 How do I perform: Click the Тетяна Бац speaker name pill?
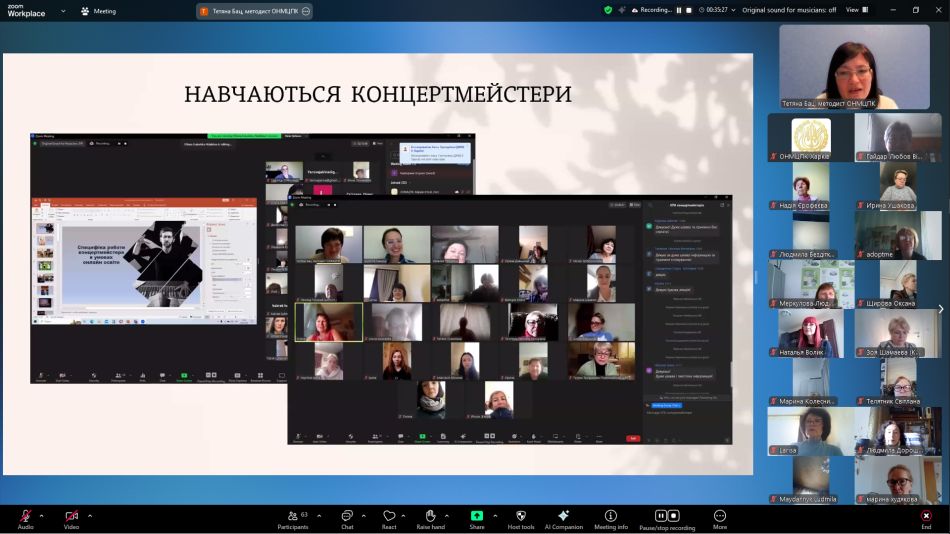click(x=254, y=11)
